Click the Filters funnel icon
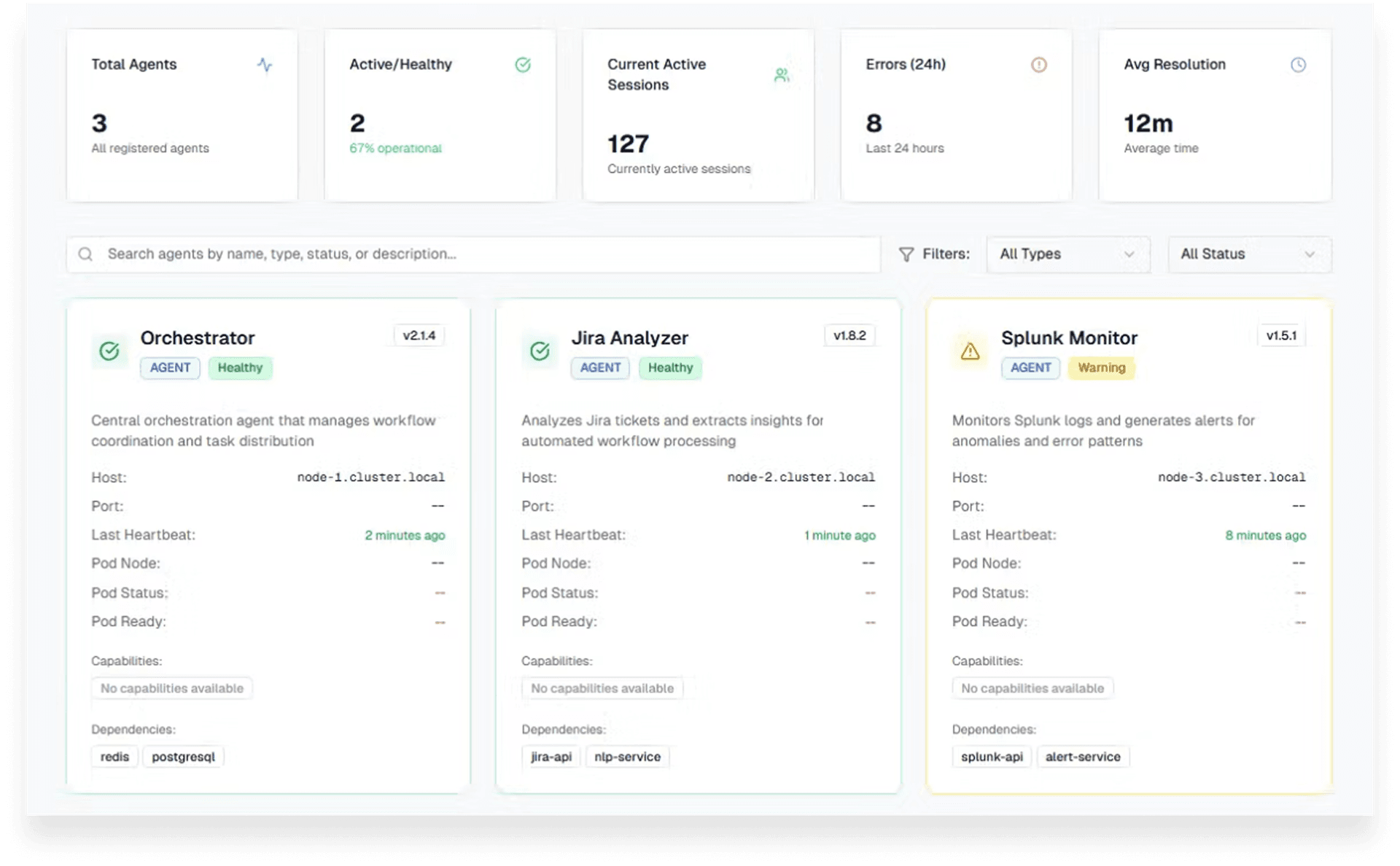This screenshot has height=866, width=1400. 906,254
